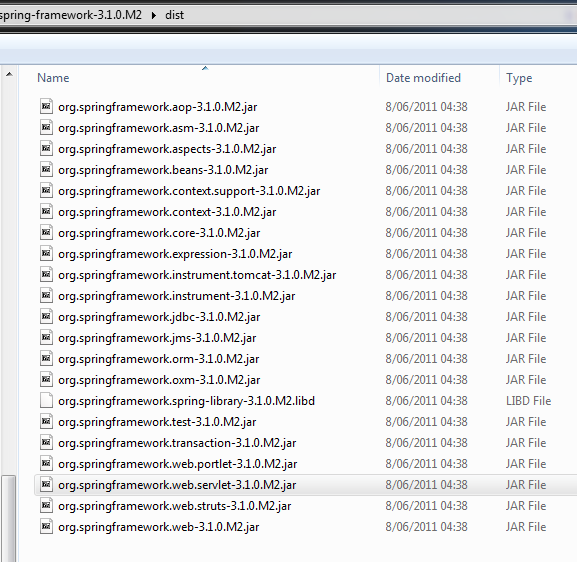Select the orm-3.1.0.M2.jar file icon
Viewport: 577px width, 562px height.
(46, 358)
